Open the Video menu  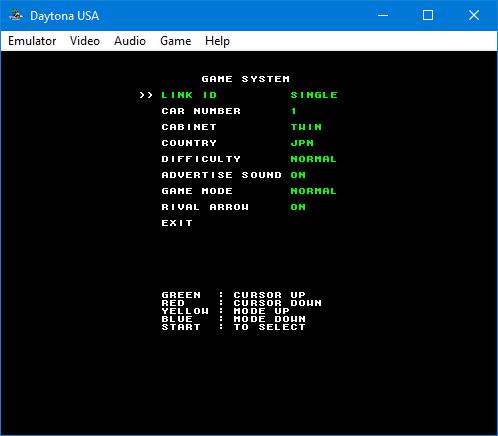coord(85,41)
